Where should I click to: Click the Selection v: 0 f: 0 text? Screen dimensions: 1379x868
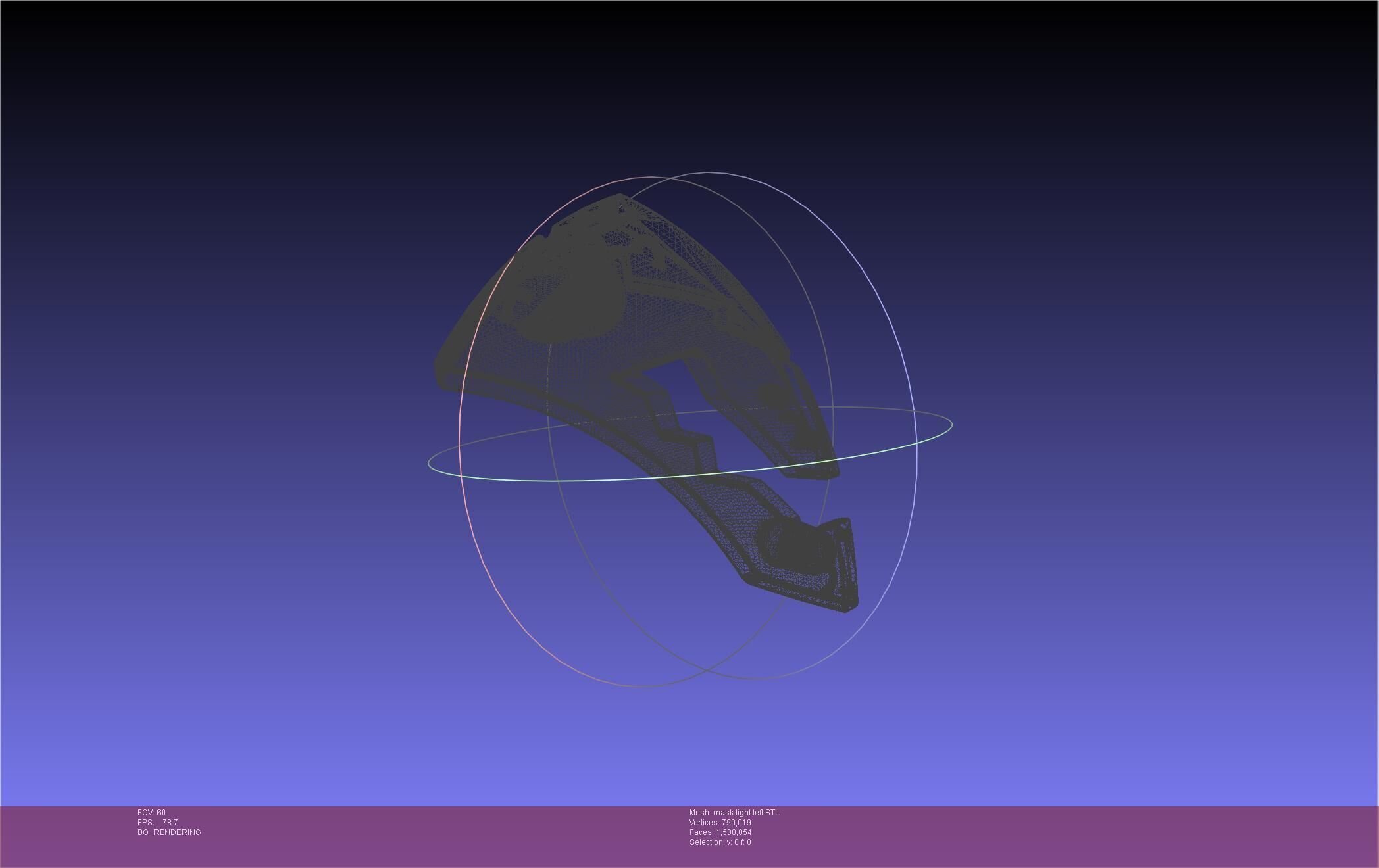pos(720,842)
